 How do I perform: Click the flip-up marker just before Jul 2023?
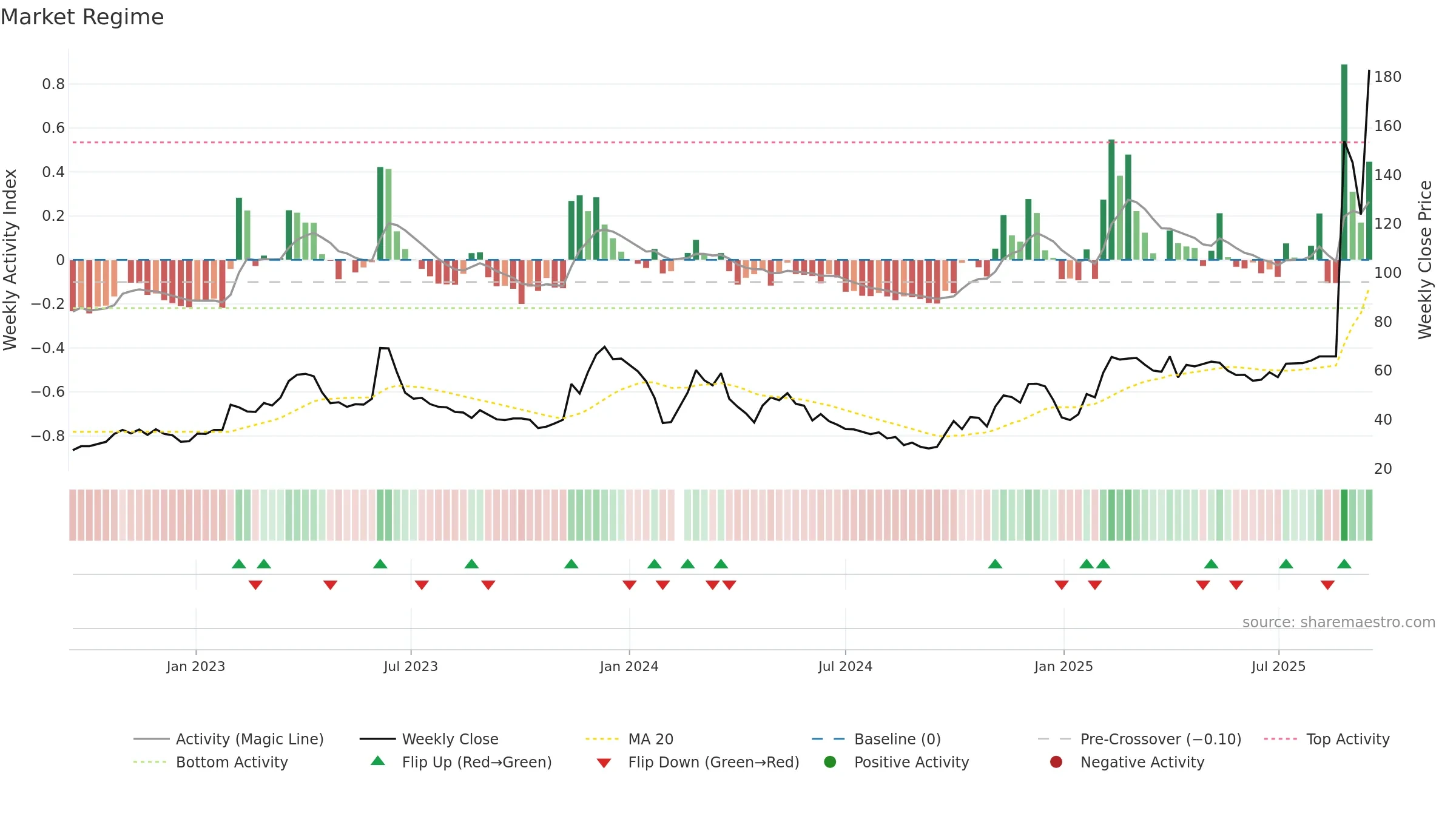380,564
